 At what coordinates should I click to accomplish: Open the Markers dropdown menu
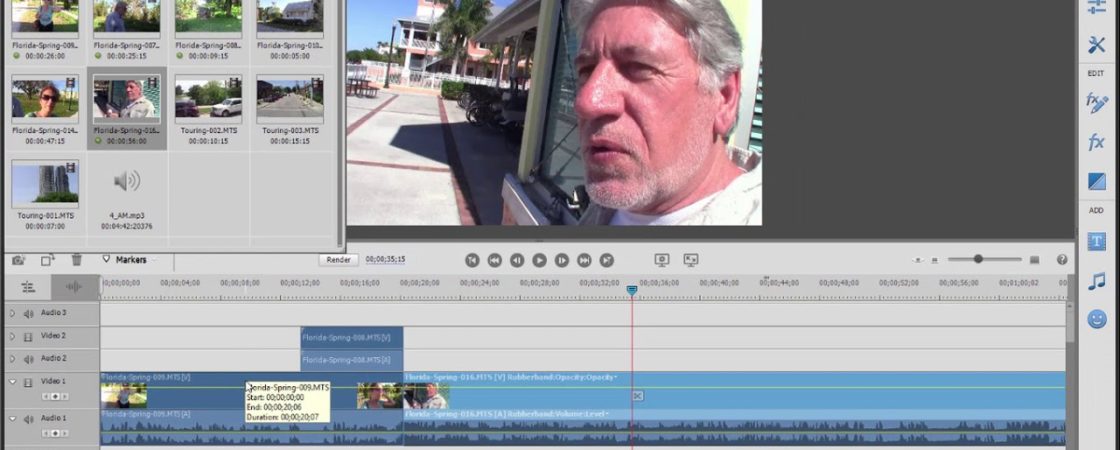click(129, 260)
